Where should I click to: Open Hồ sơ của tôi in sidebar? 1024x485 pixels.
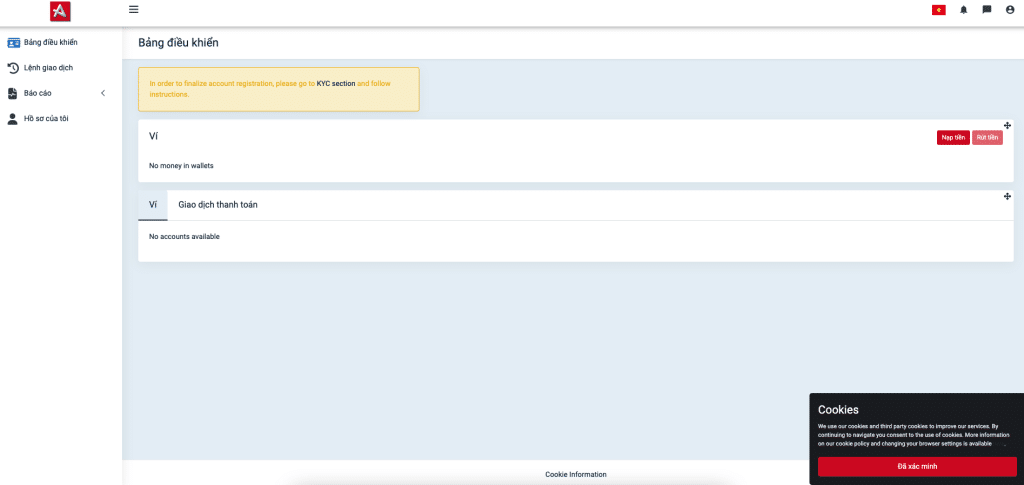coord(46,119)
